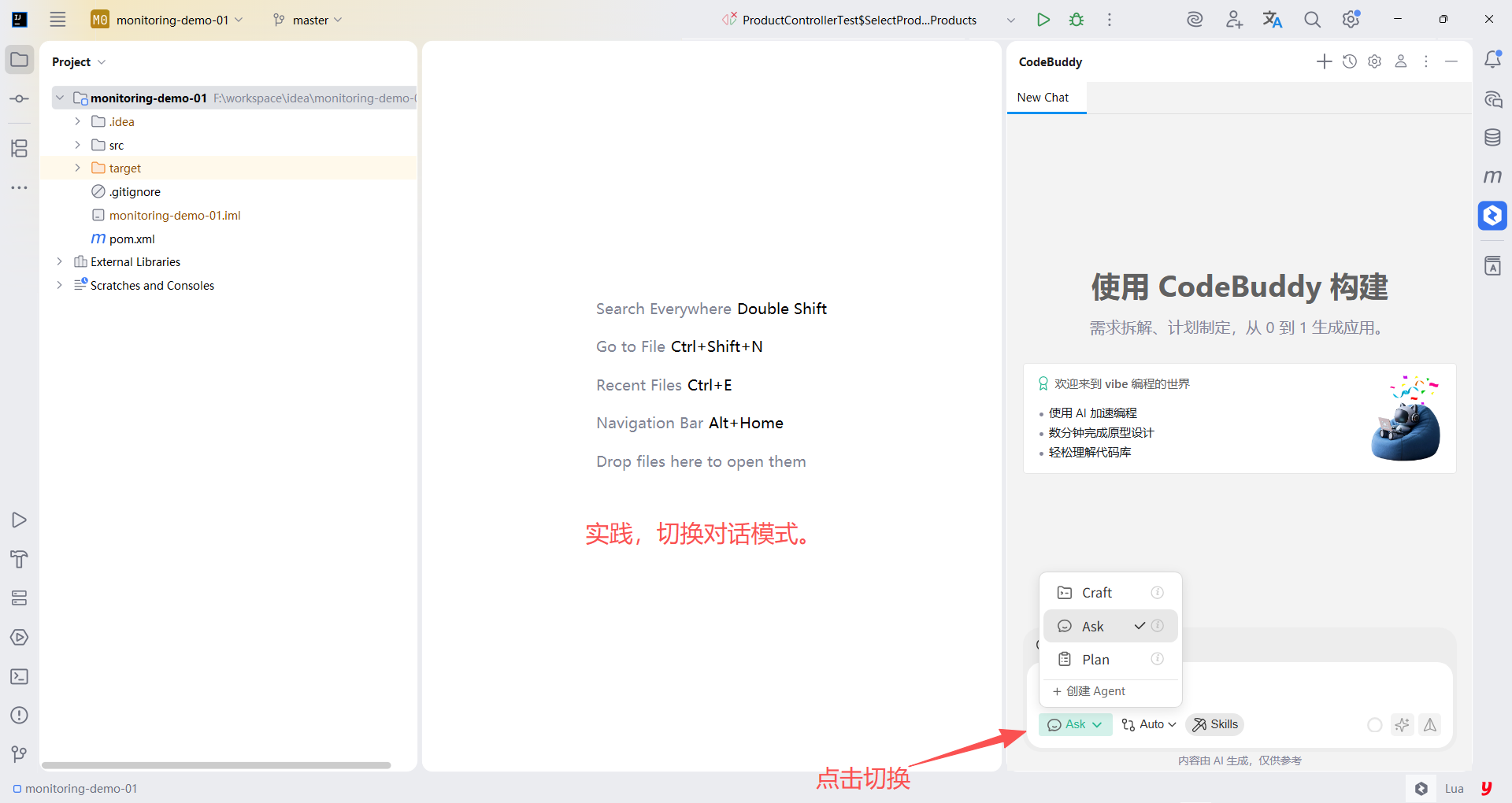Screen dimensions: 1512x803
Task: Click monitoring-demo-01 in the status bar
Action: coord(76,789)
